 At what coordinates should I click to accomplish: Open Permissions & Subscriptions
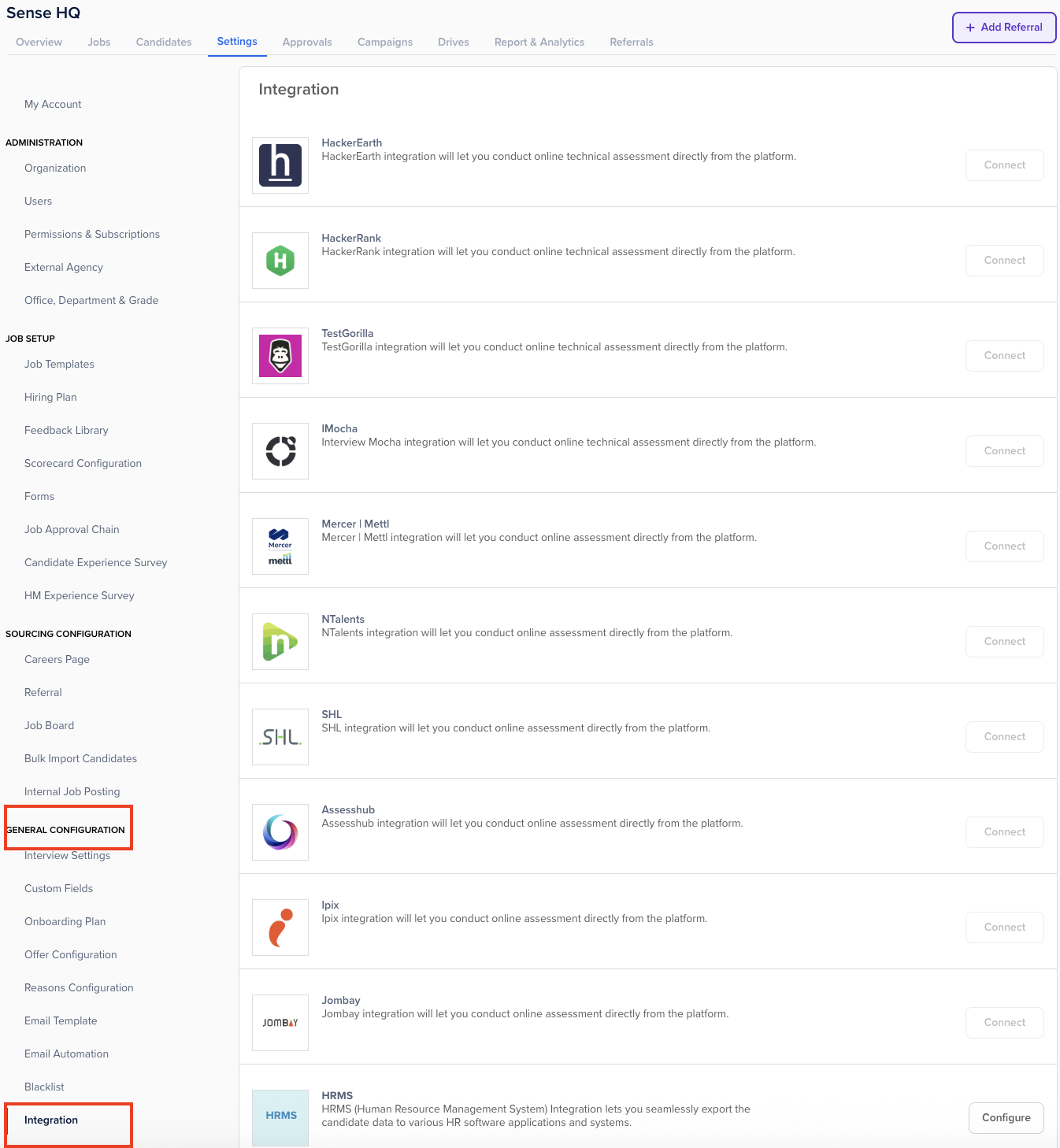pyautogui.click(x=92, y=234)
